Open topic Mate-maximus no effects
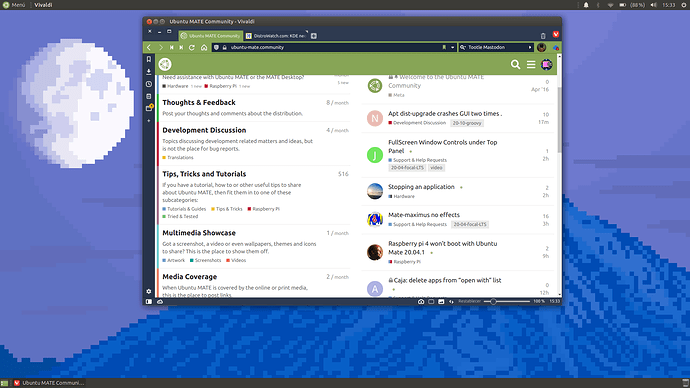This screenshot has height=388, width=690. (424, 215)
